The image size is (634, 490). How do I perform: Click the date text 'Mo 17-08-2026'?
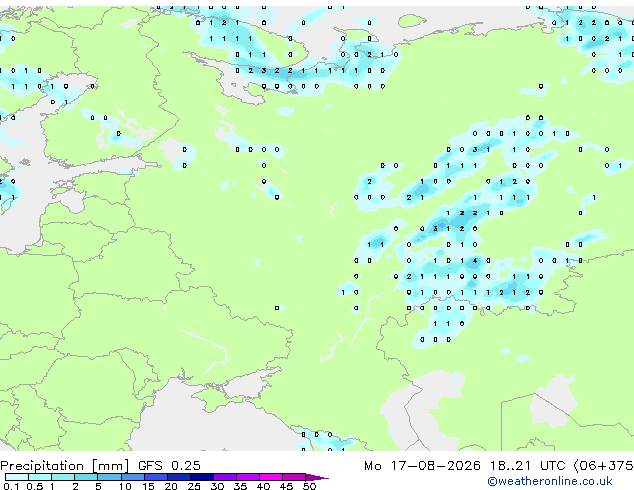pos(422,466)
